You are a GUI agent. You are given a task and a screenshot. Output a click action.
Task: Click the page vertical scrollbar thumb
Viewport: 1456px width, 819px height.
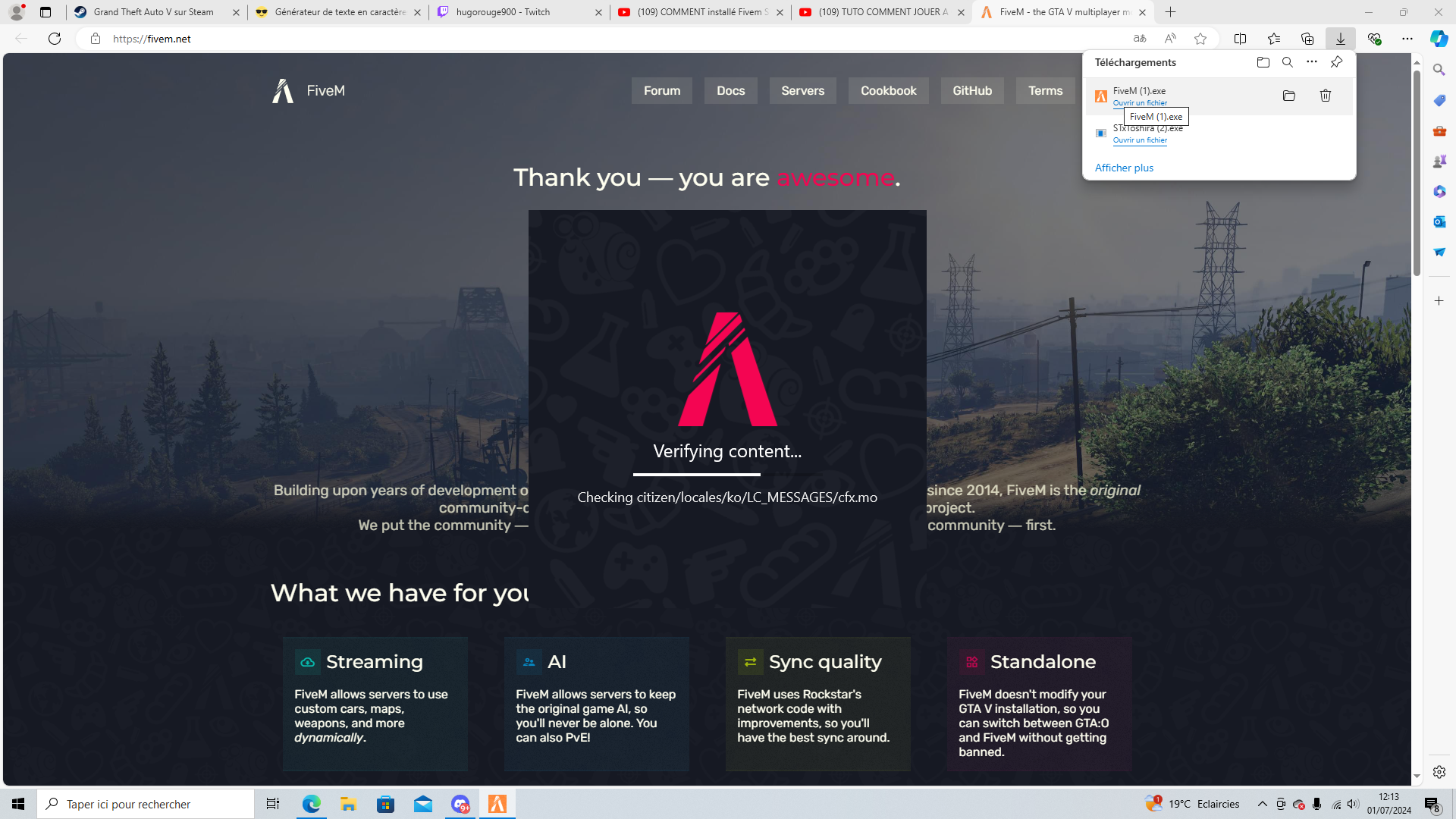1416,173
